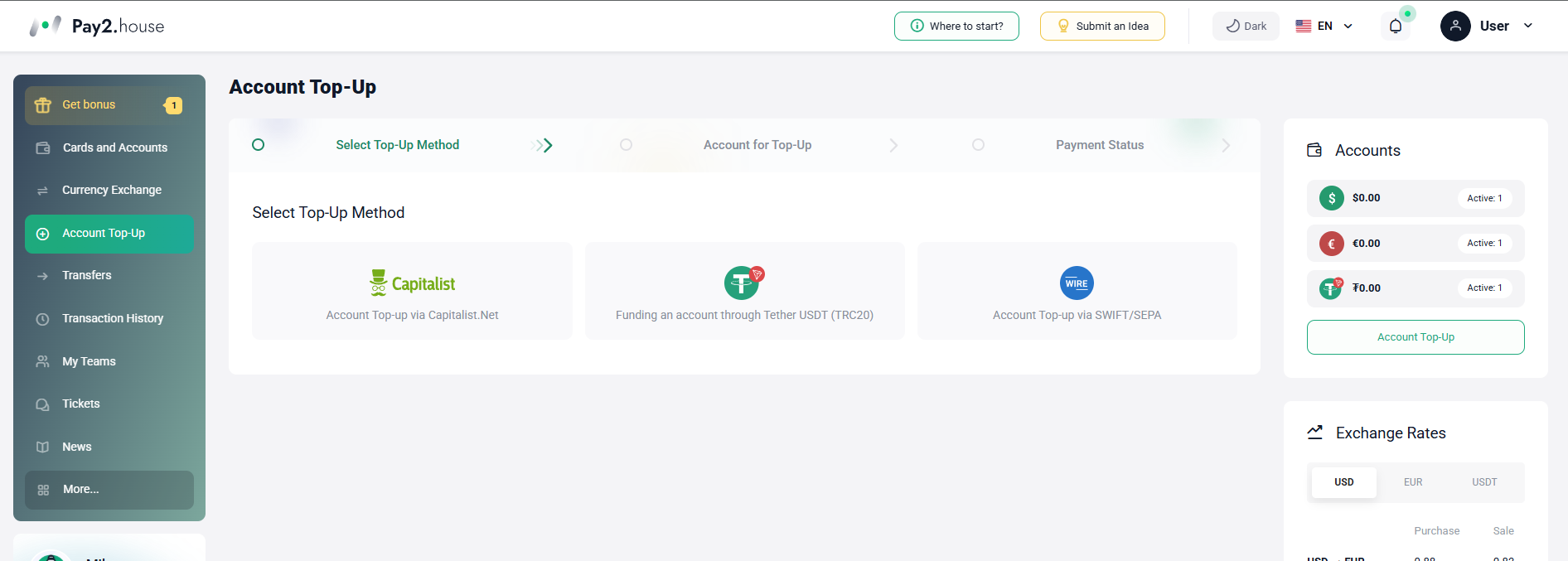Click the Select Top-Up Method step circle
1568x561 pixels.
[x=258, y=145]
